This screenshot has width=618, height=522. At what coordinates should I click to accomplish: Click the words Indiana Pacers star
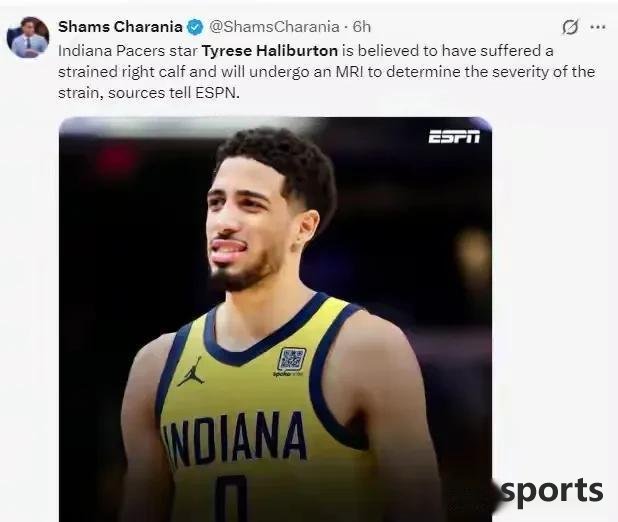(128, 51)
